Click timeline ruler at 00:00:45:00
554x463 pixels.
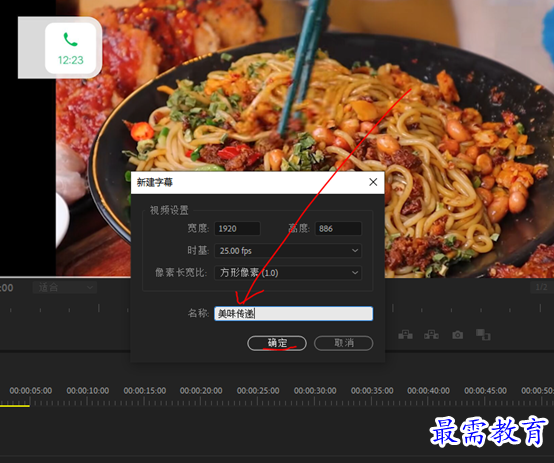point(485,391)
